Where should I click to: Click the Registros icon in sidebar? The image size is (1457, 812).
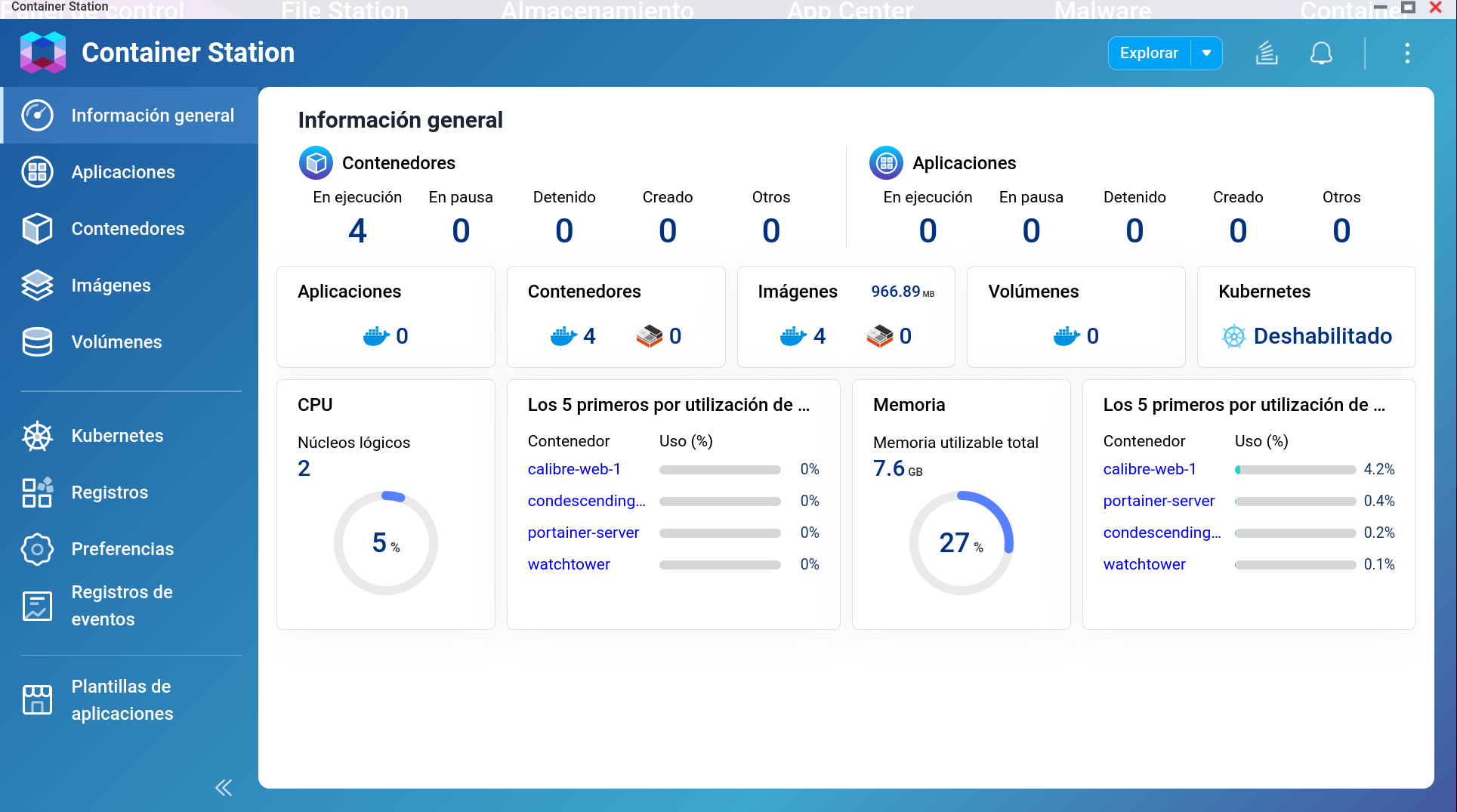click(x=37, y=492)
